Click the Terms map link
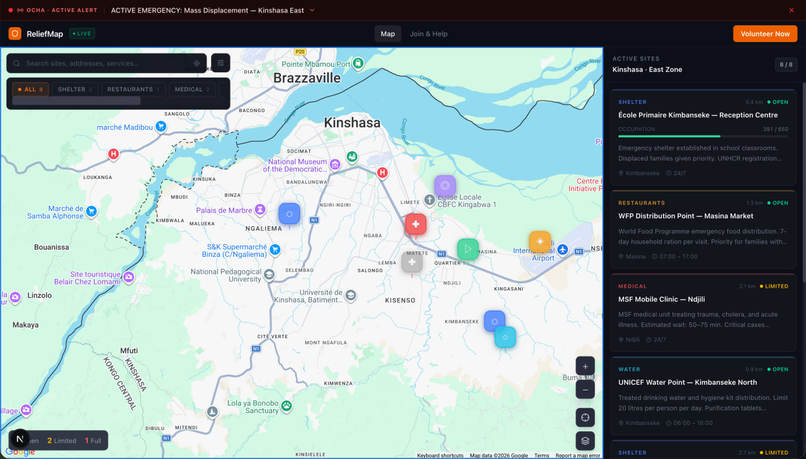806x459 pixels. (541, 455)
